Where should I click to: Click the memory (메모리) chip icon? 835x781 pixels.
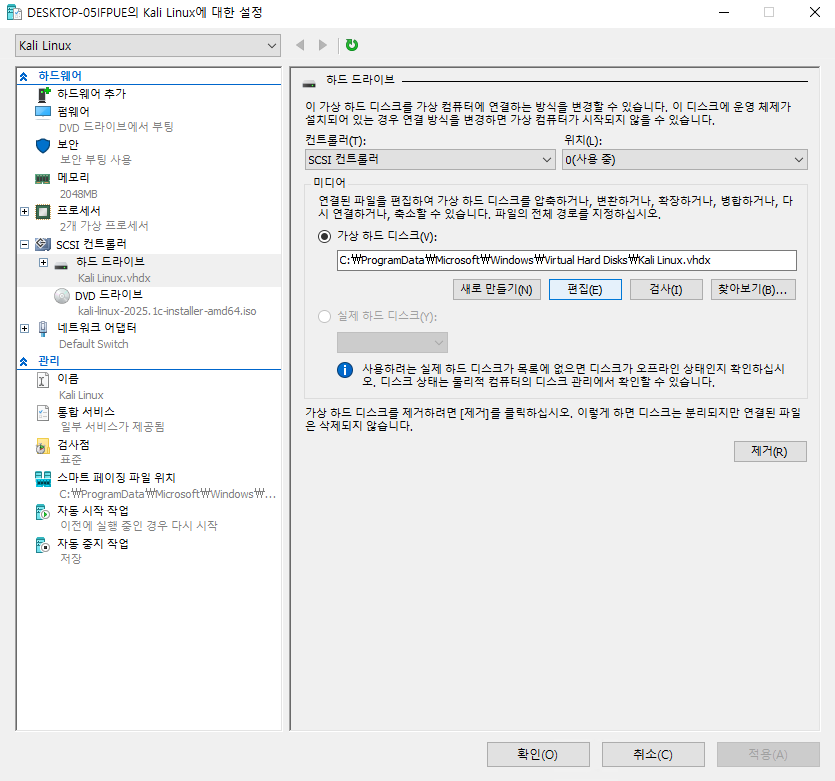click(x=43, y=178)
